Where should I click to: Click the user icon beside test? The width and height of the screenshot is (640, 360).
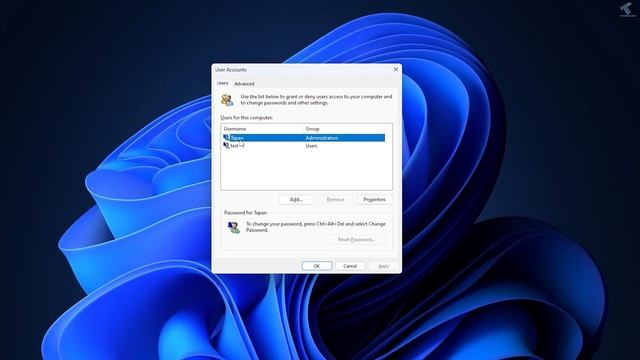click(x=226, y=146)
